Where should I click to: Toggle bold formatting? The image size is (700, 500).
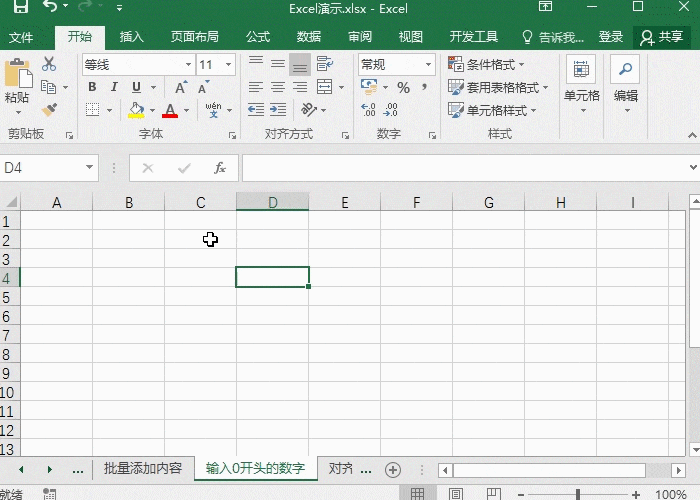click(x=92, y=87)
